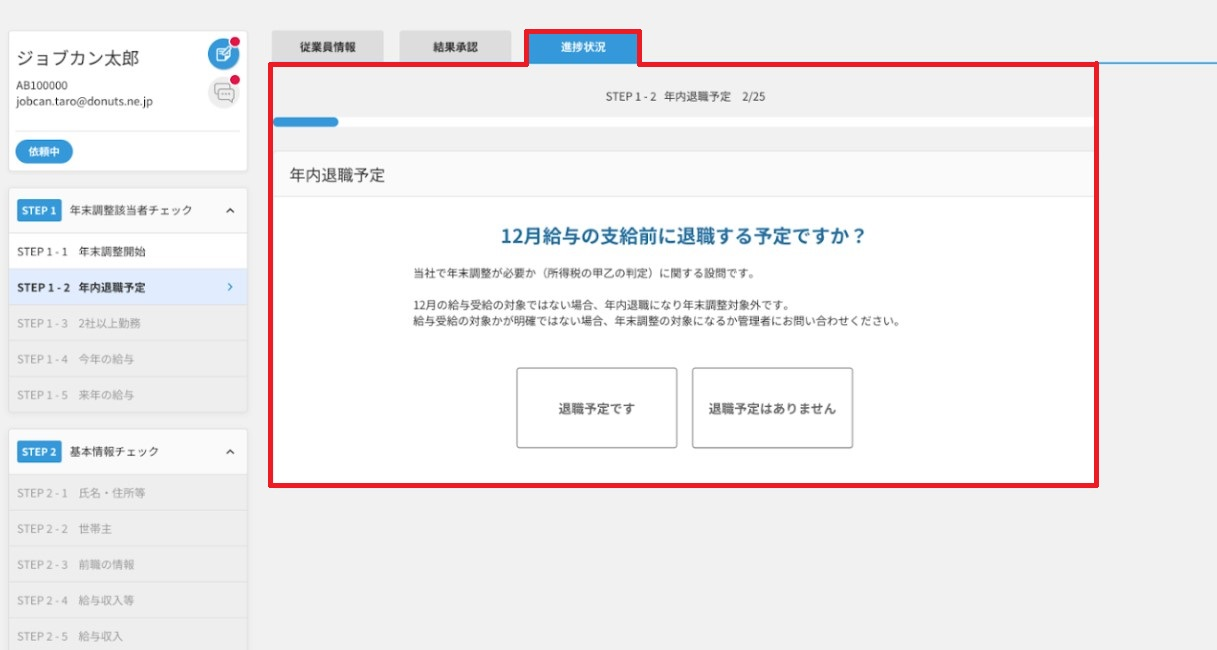
Task: Choose 退職予定です answer button
Action: point(597,408)
